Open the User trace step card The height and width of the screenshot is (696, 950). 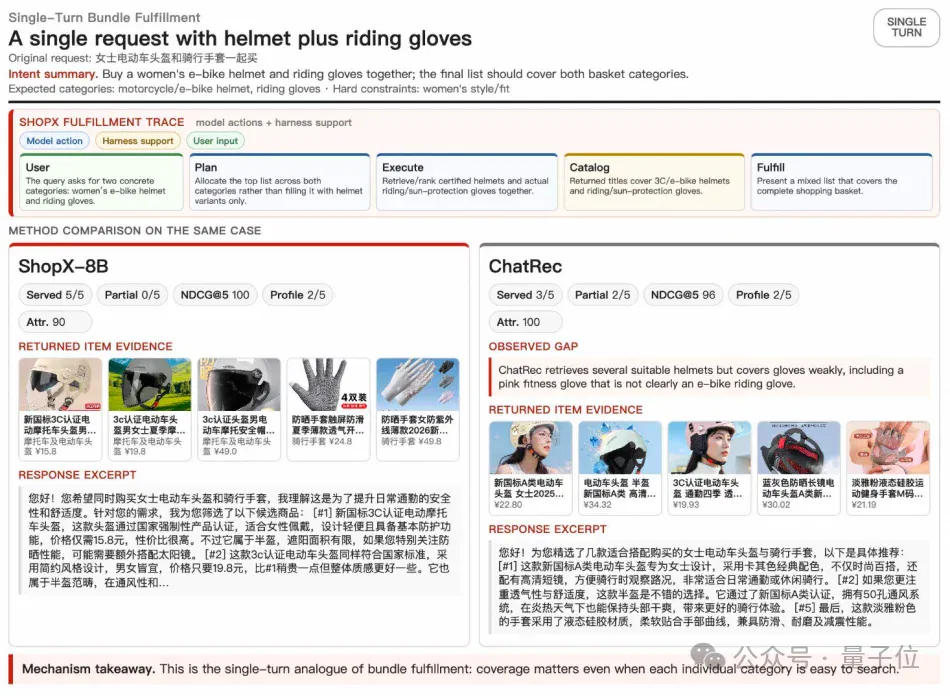click(101, 182)
